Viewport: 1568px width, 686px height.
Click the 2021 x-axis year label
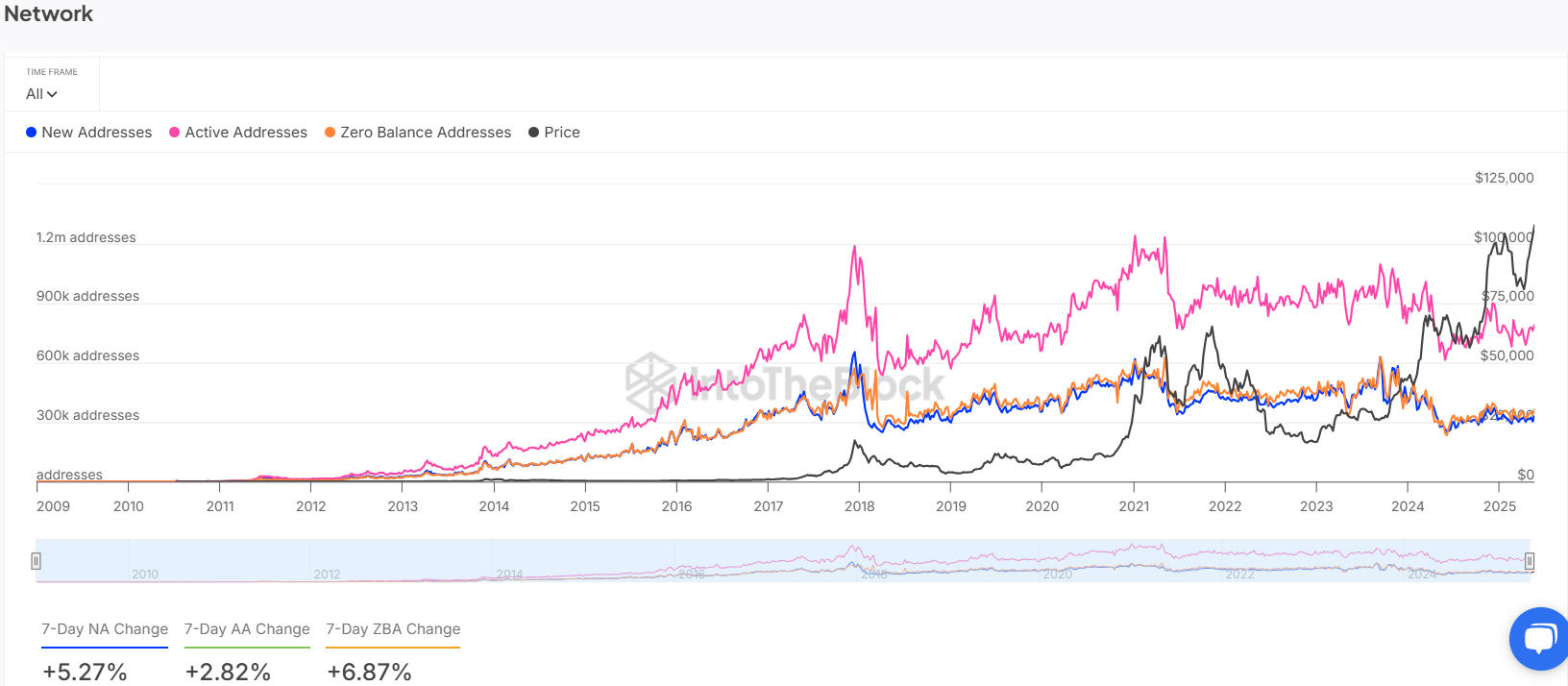coord(1134,506)
